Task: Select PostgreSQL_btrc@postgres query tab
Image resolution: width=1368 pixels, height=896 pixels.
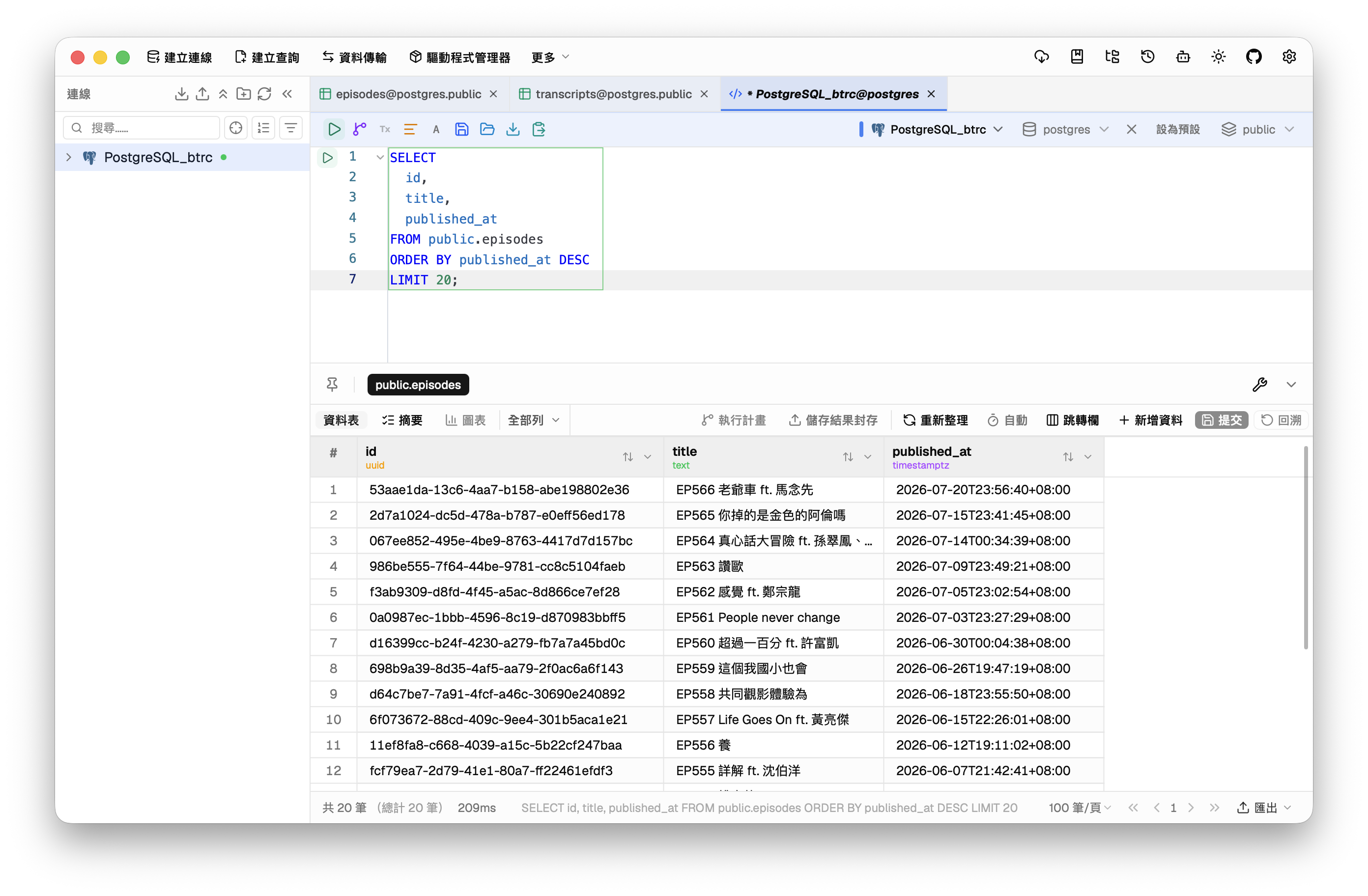Action: 833,94
